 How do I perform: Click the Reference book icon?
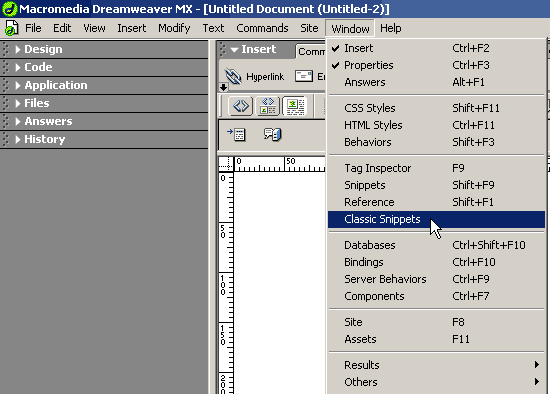pos(273,134)
